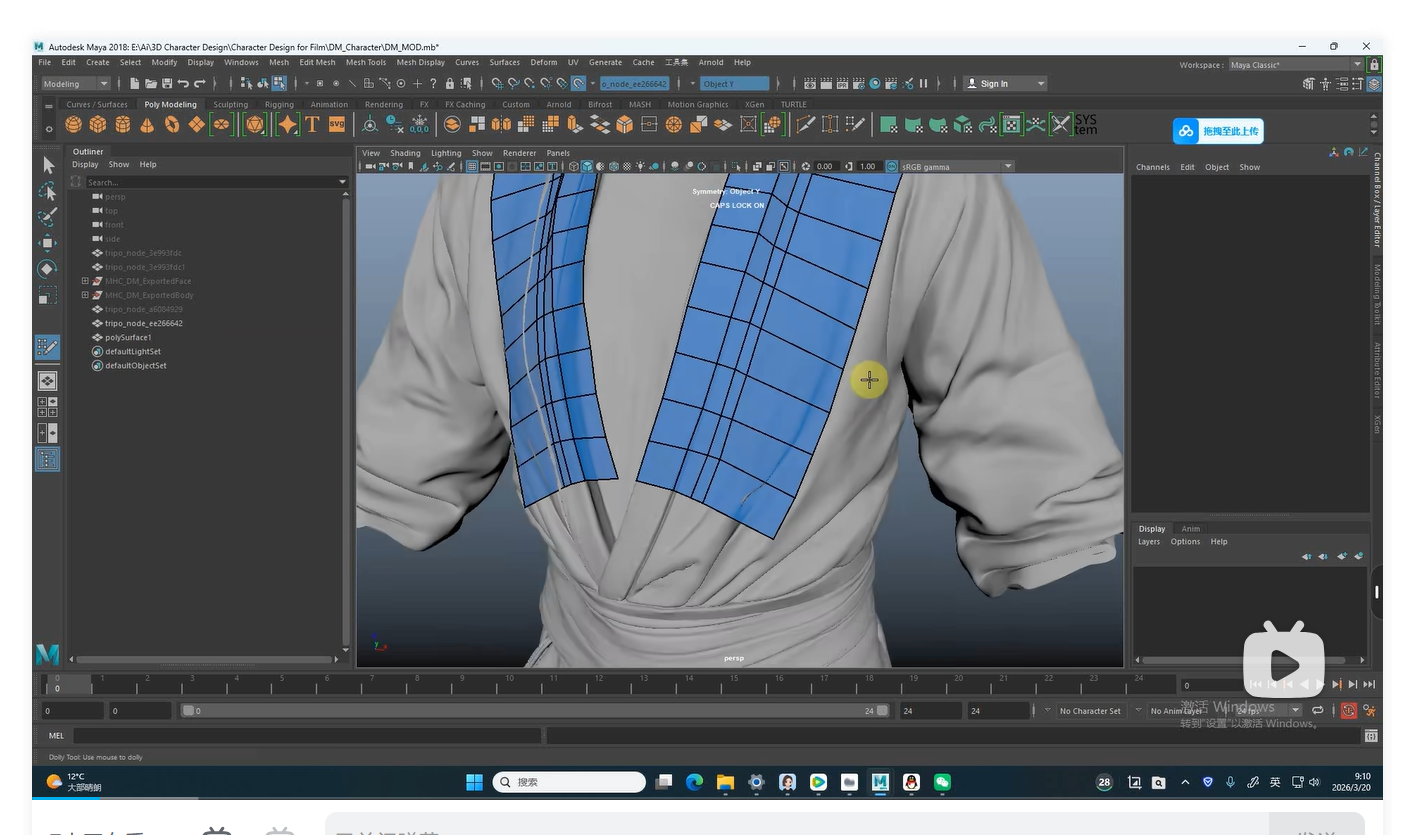Open the sRGB gamma view transform dropdown

[x=957, y=166]
